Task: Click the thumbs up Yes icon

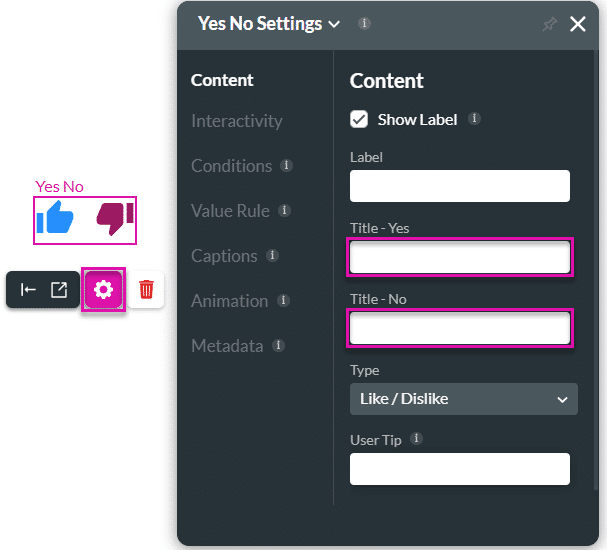Action: (x=56, y=218)
